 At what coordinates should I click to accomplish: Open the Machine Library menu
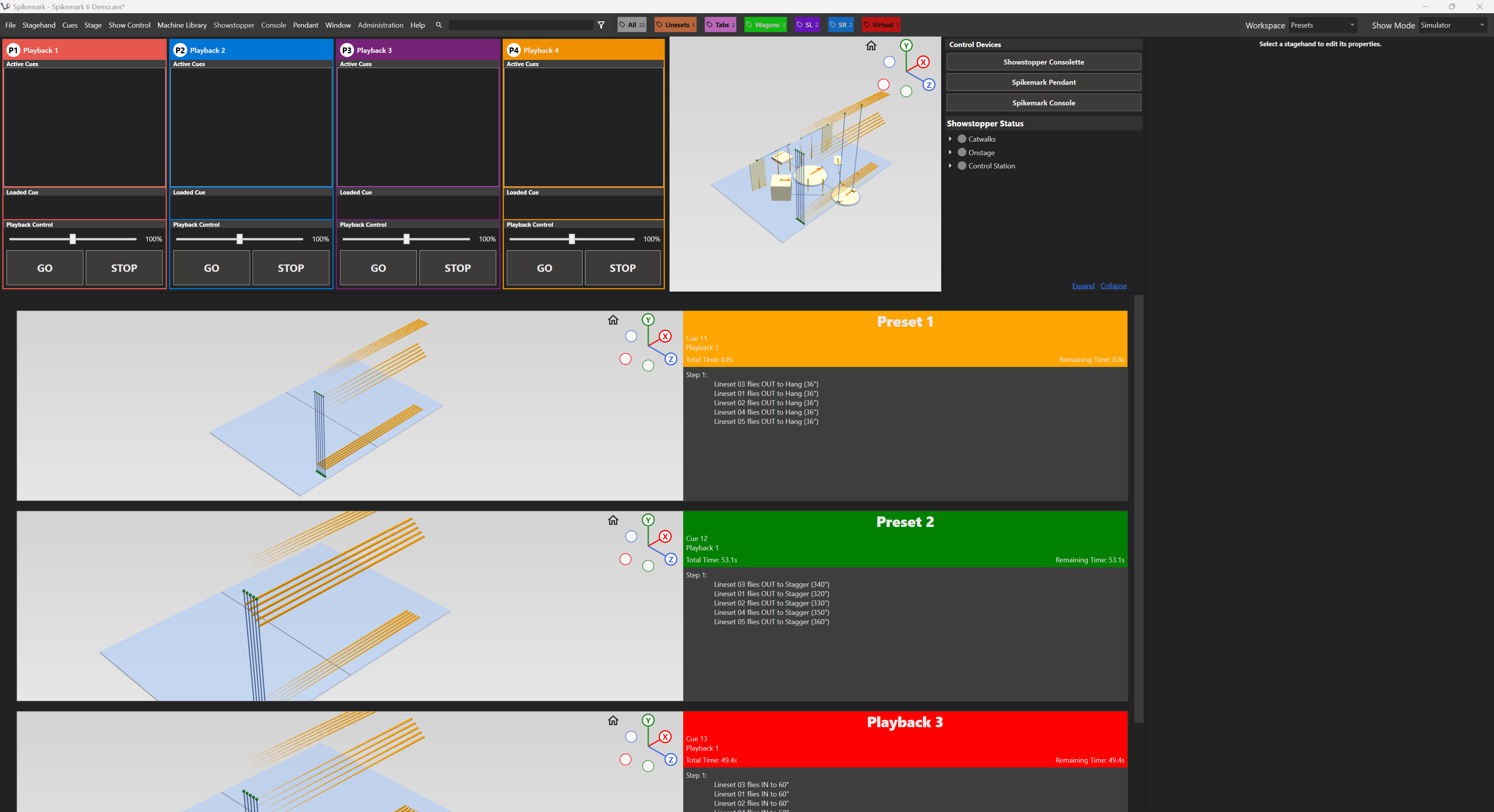coord(182,25)
